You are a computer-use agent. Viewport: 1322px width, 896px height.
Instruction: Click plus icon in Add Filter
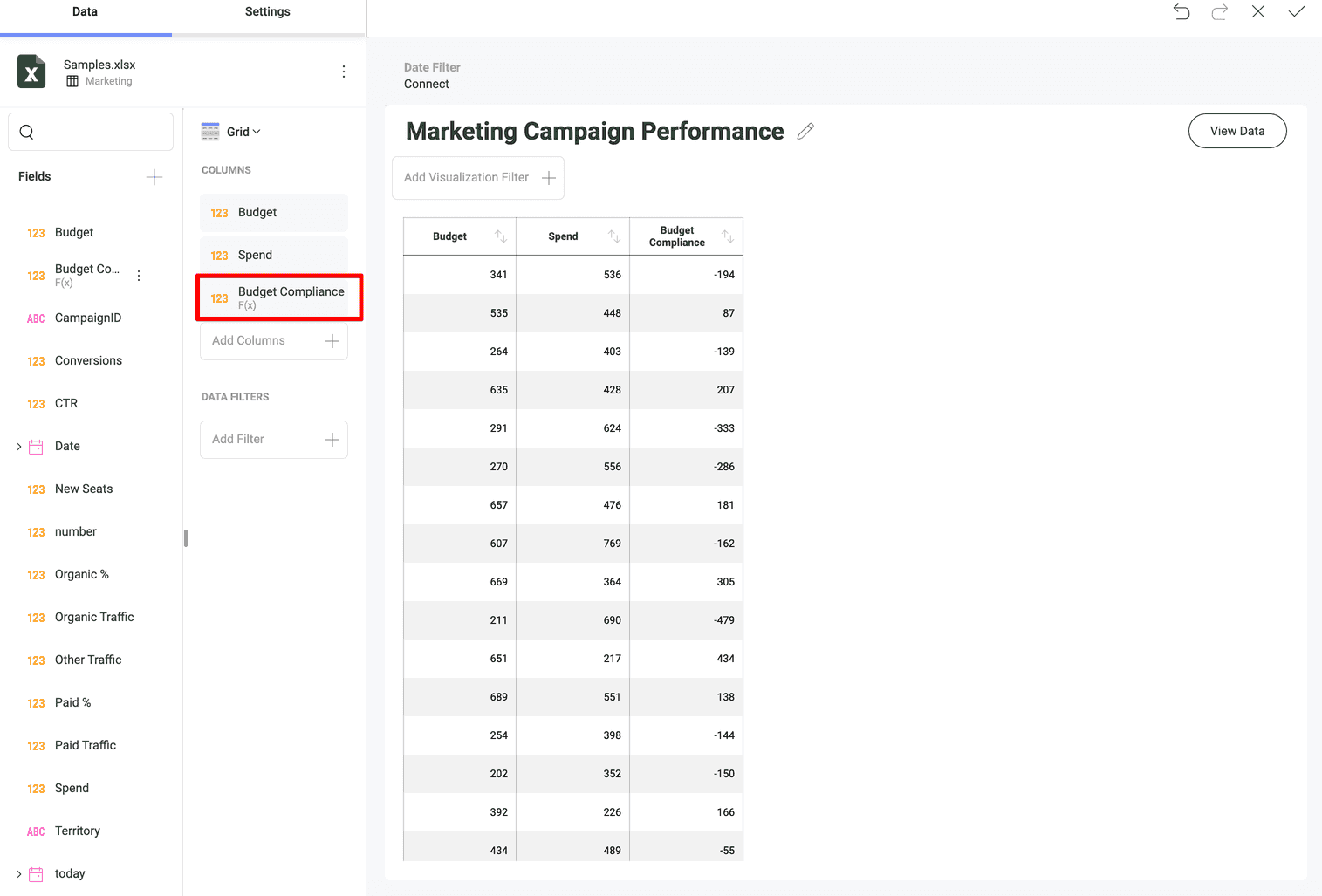[x=332, y=440]
